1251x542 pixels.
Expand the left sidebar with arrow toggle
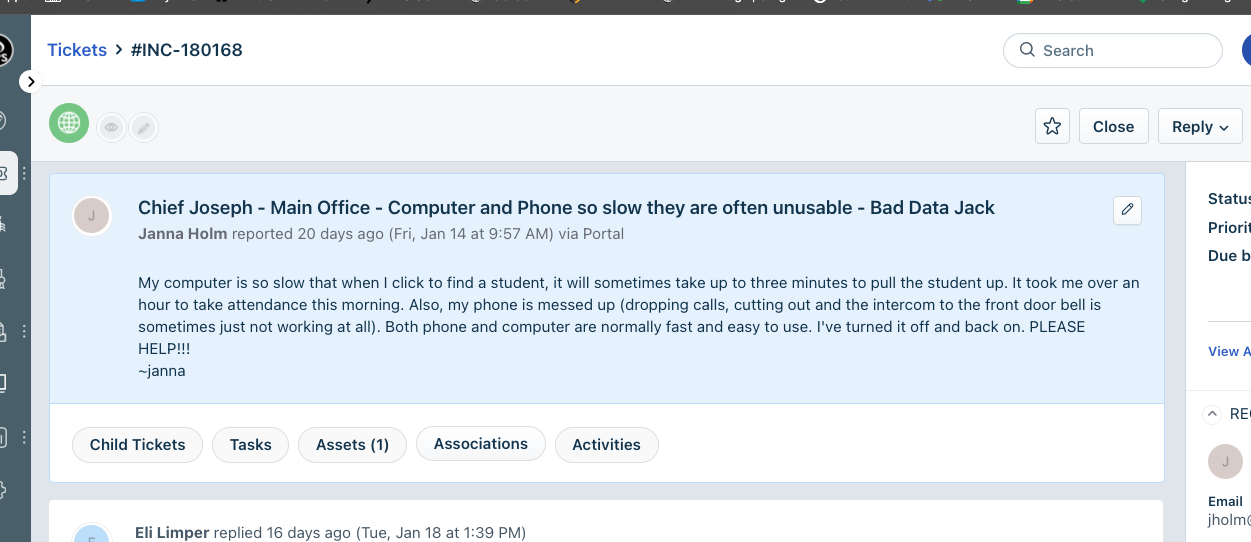[x=30, y=82]
